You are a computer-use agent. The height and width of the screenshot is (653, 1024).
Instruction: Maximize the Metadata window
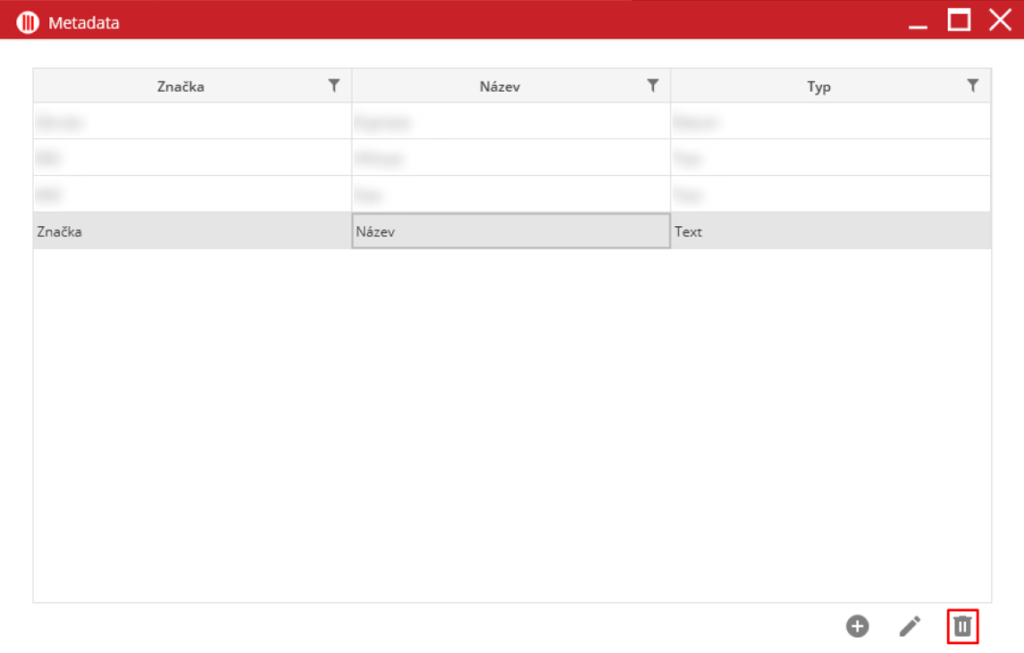tap(959, 21)
